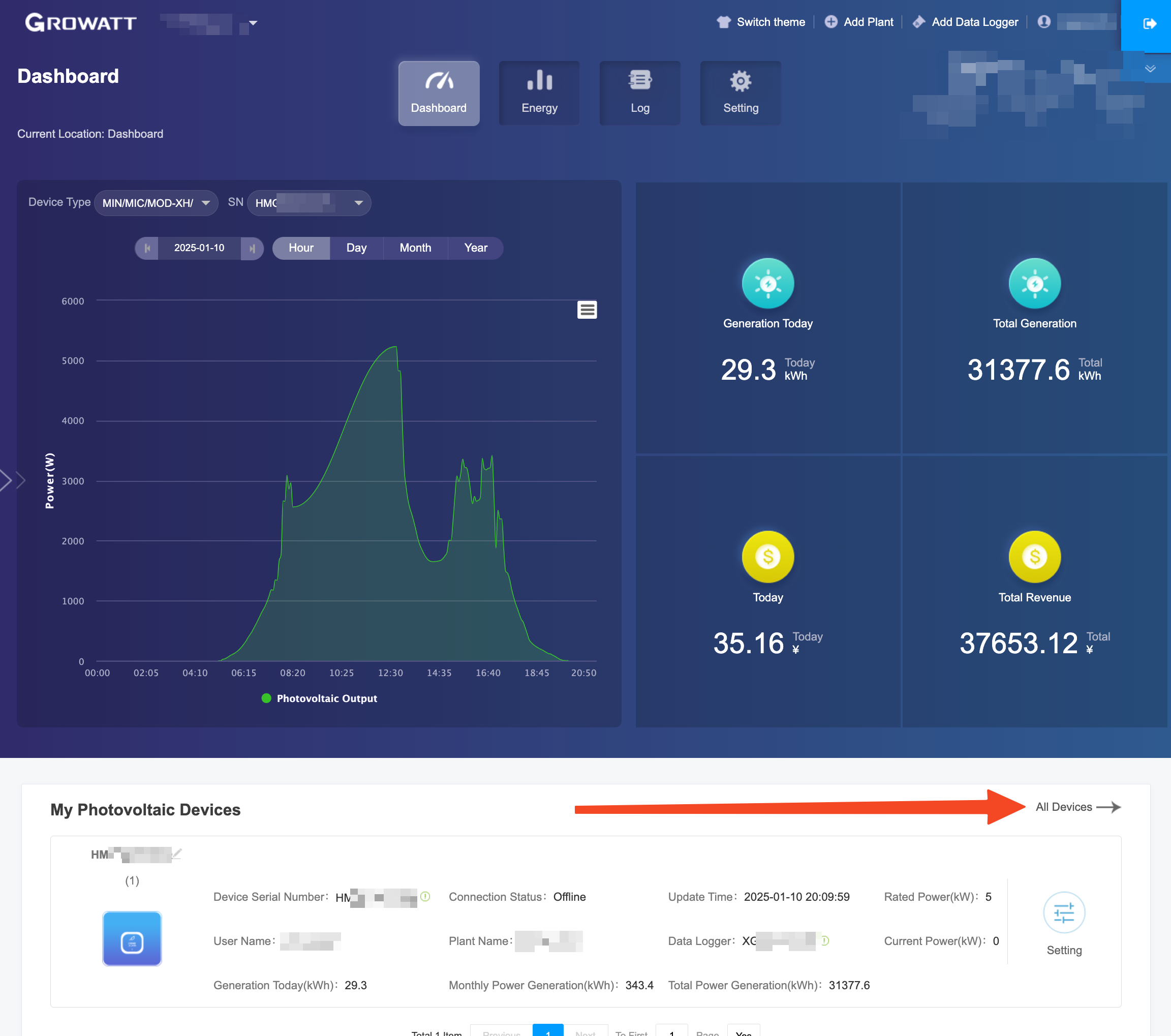1171x1036 pixels.
Task: Open the SN serial number dropdown
Action: point(309,203)
